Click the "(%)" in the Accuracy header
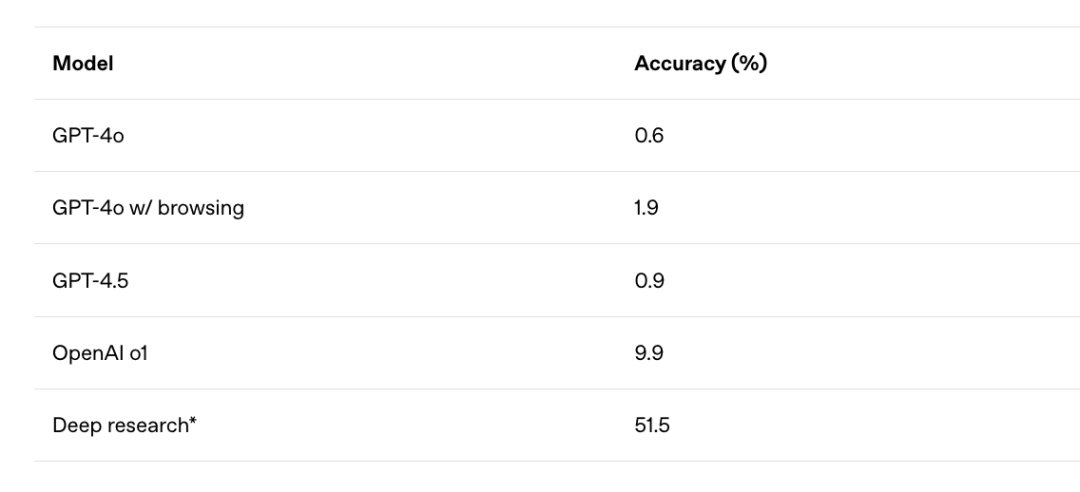 (x=748, y=64)
